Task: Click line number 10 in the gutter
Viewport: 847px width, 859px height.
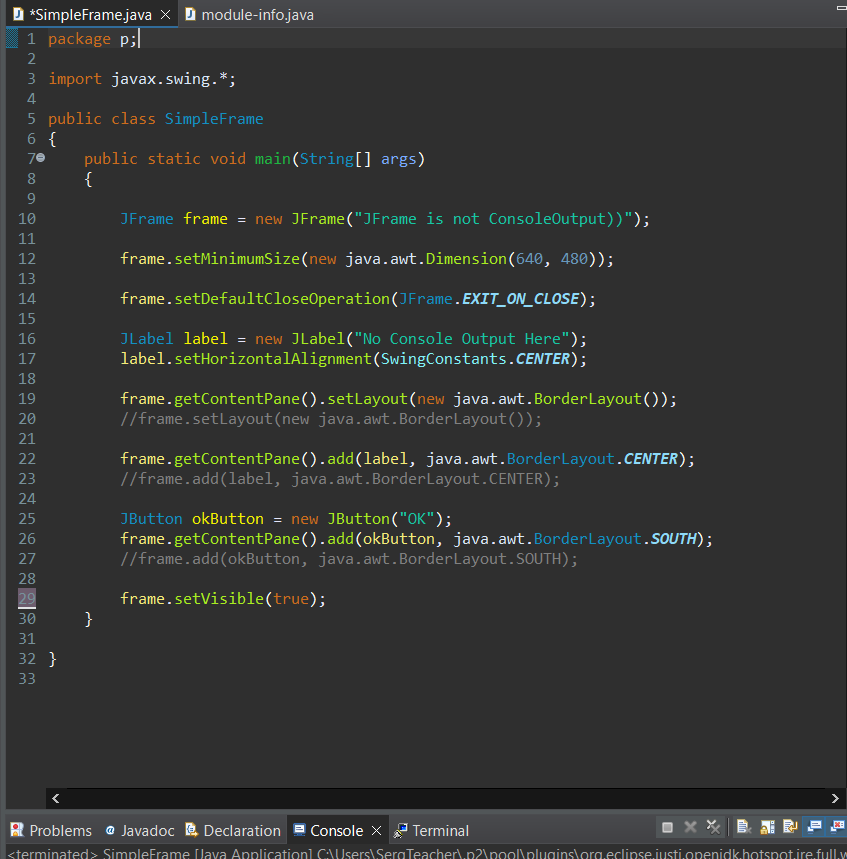Action: pyautogui.click(x=27, y=219)
